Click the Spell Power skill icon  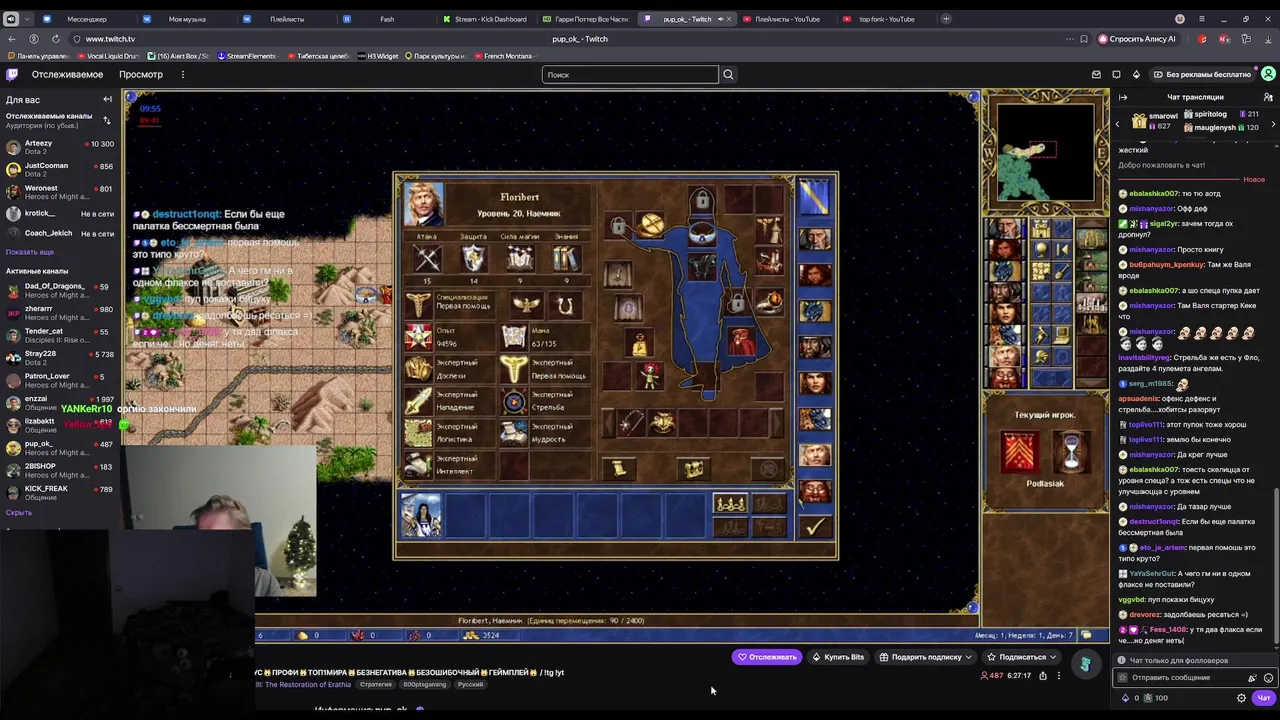point(520,259)
